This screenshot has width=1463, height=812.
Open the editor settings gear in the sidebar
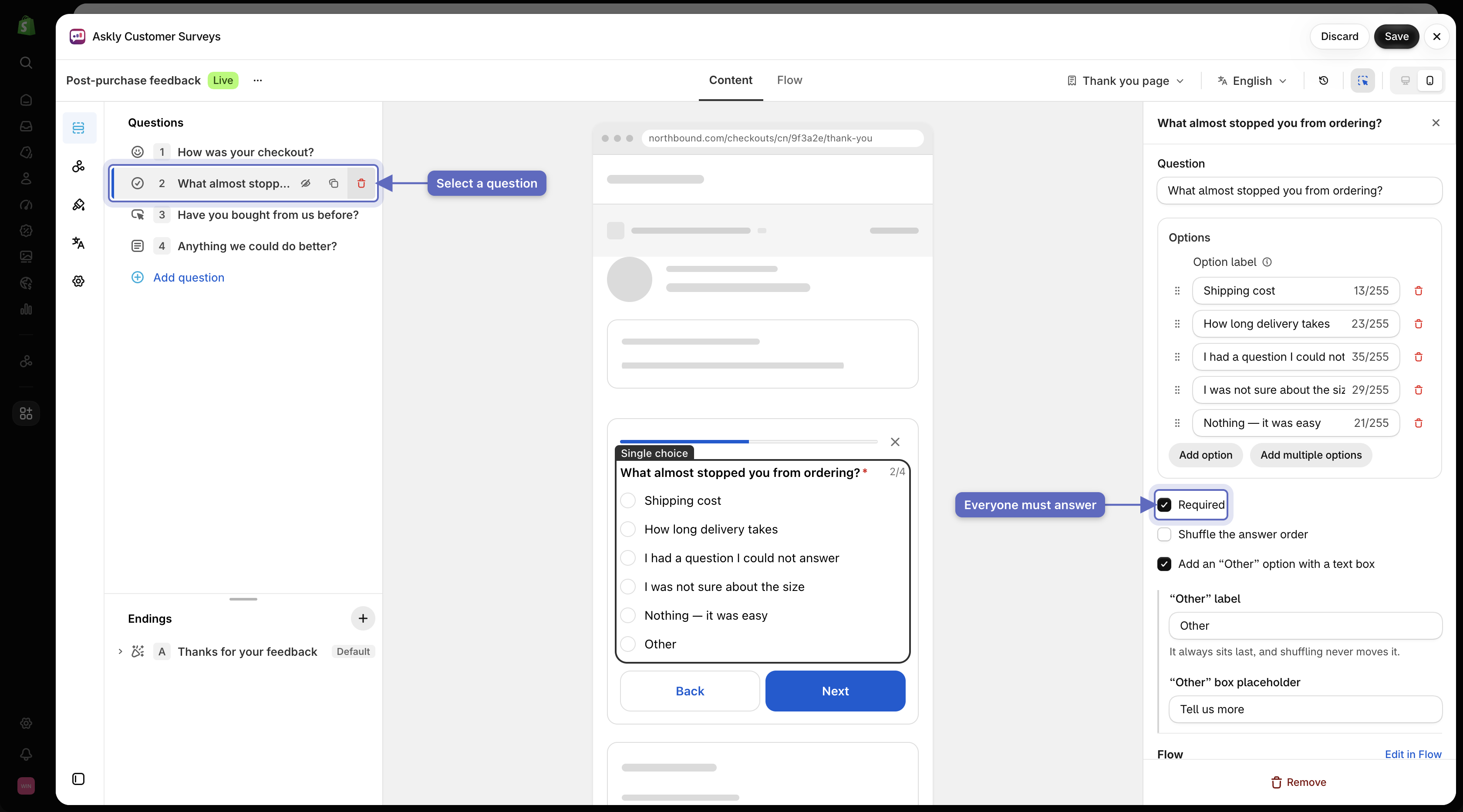78,281
